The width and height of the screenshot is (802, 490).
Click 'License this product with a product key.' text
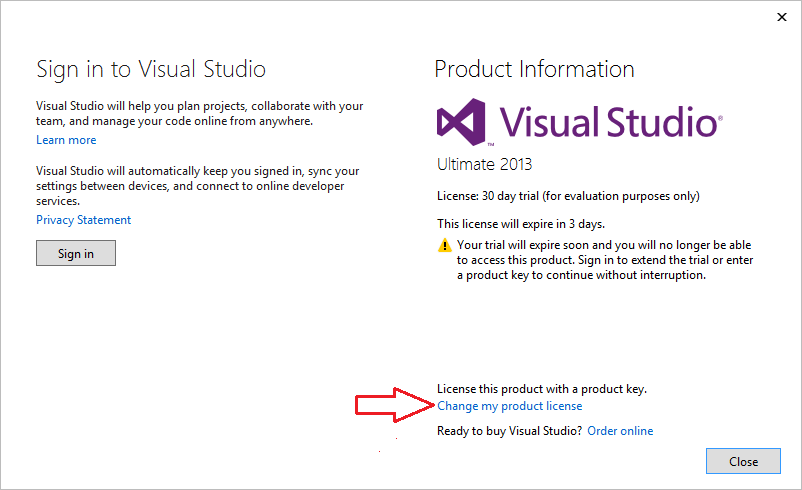click(542, 389)
